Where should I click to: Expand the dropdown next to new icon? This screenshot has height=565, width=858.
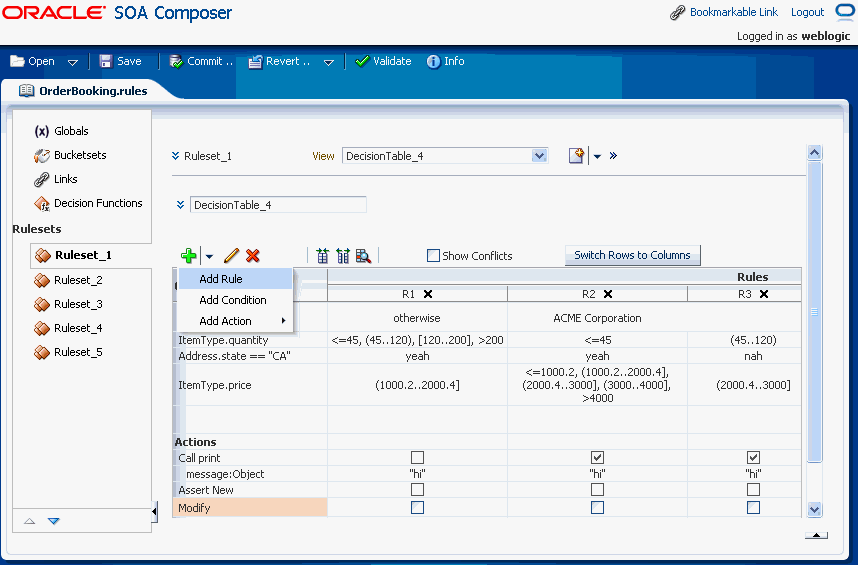point(597,156)
